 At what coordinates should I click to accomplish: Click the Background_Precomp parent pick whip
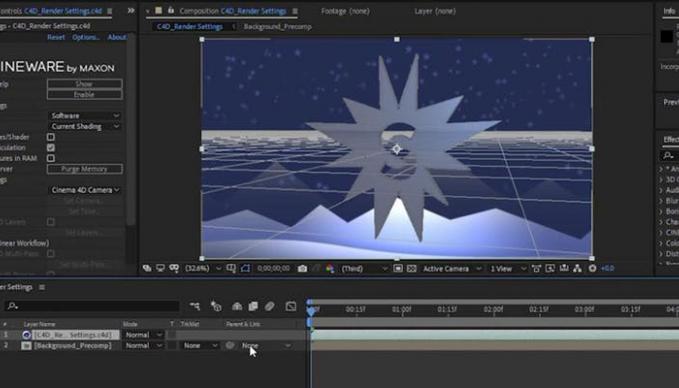(x=230, y=345)
